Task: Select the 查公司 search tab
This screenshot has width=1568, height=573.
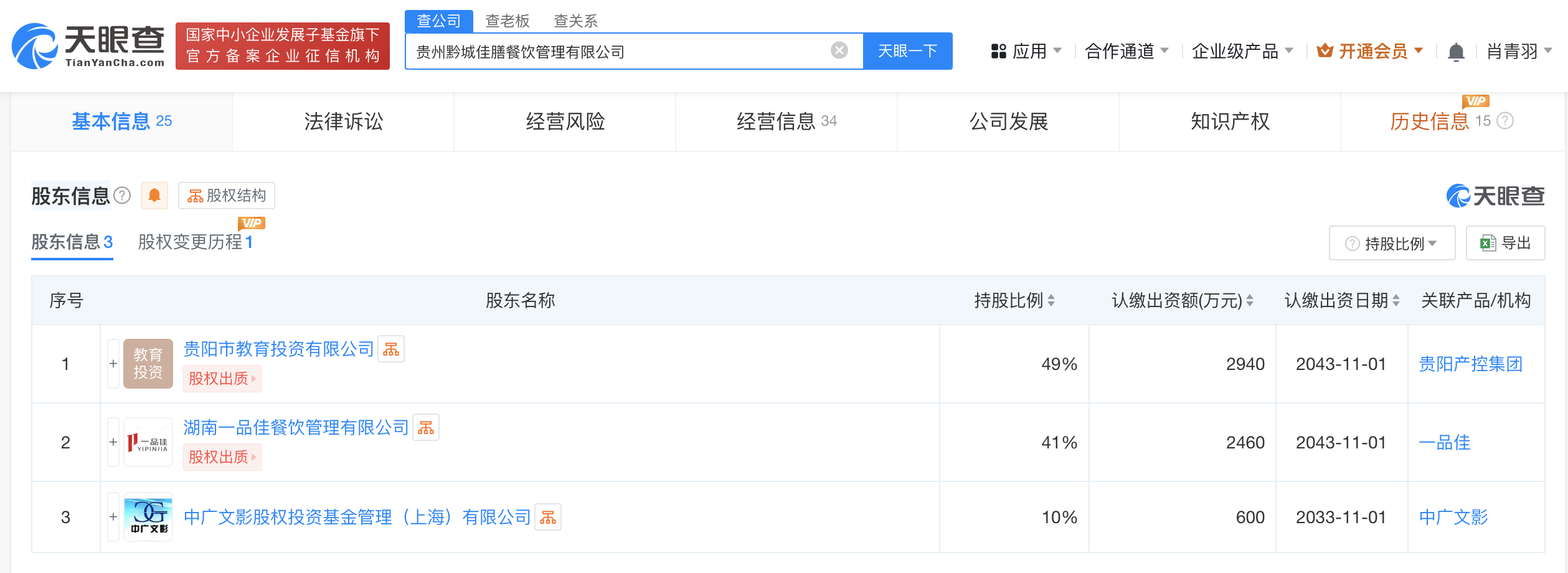Action: [x=438, y=21]
